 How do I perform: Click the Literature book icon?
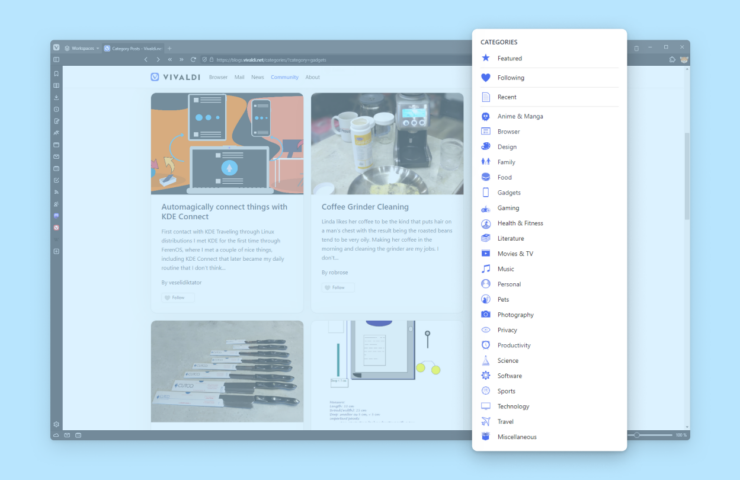(x=486, y=238)
